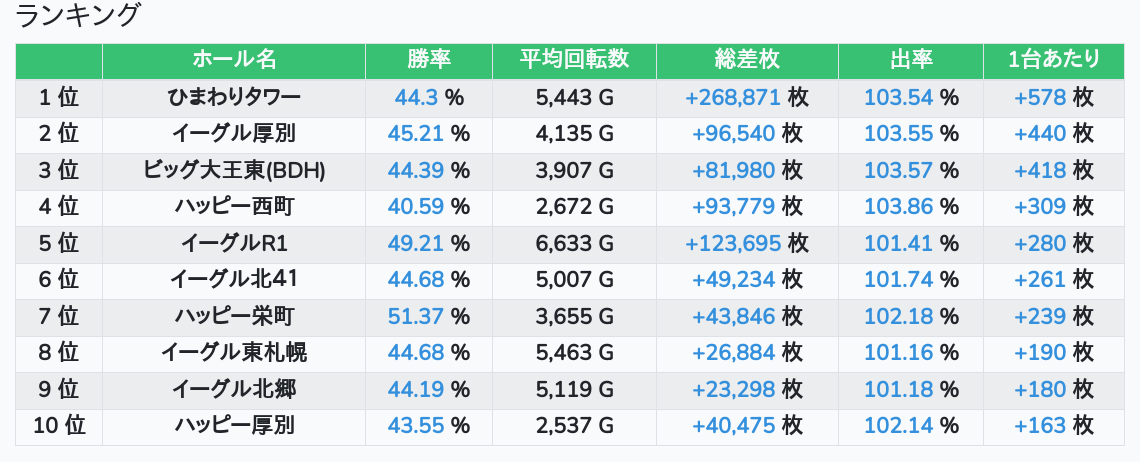Click the +440 per-machine value

pos(1040,134)
